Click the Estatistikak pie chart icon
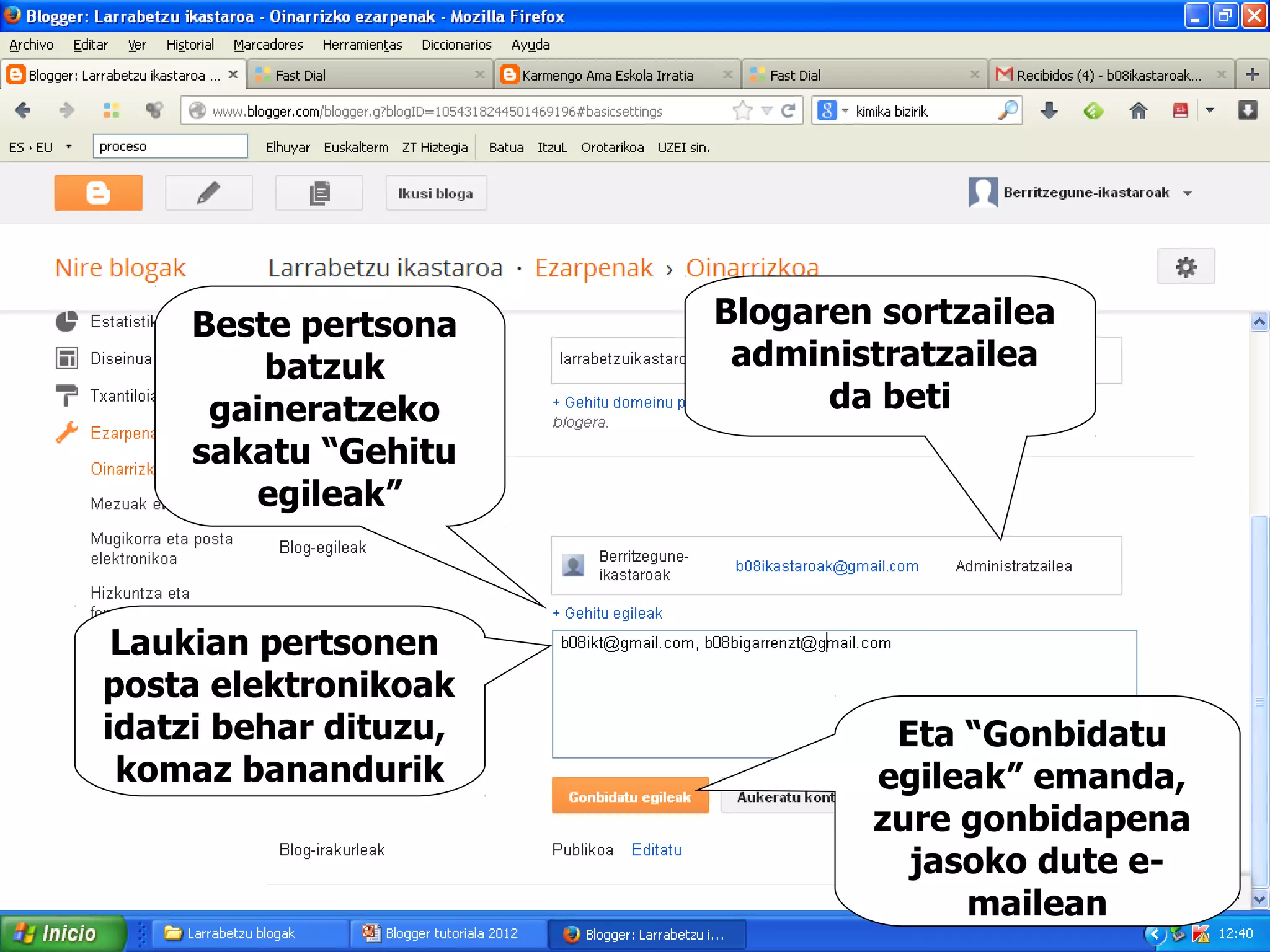The height and width of the screenshot is (952, 1270). tap(66, 321)
